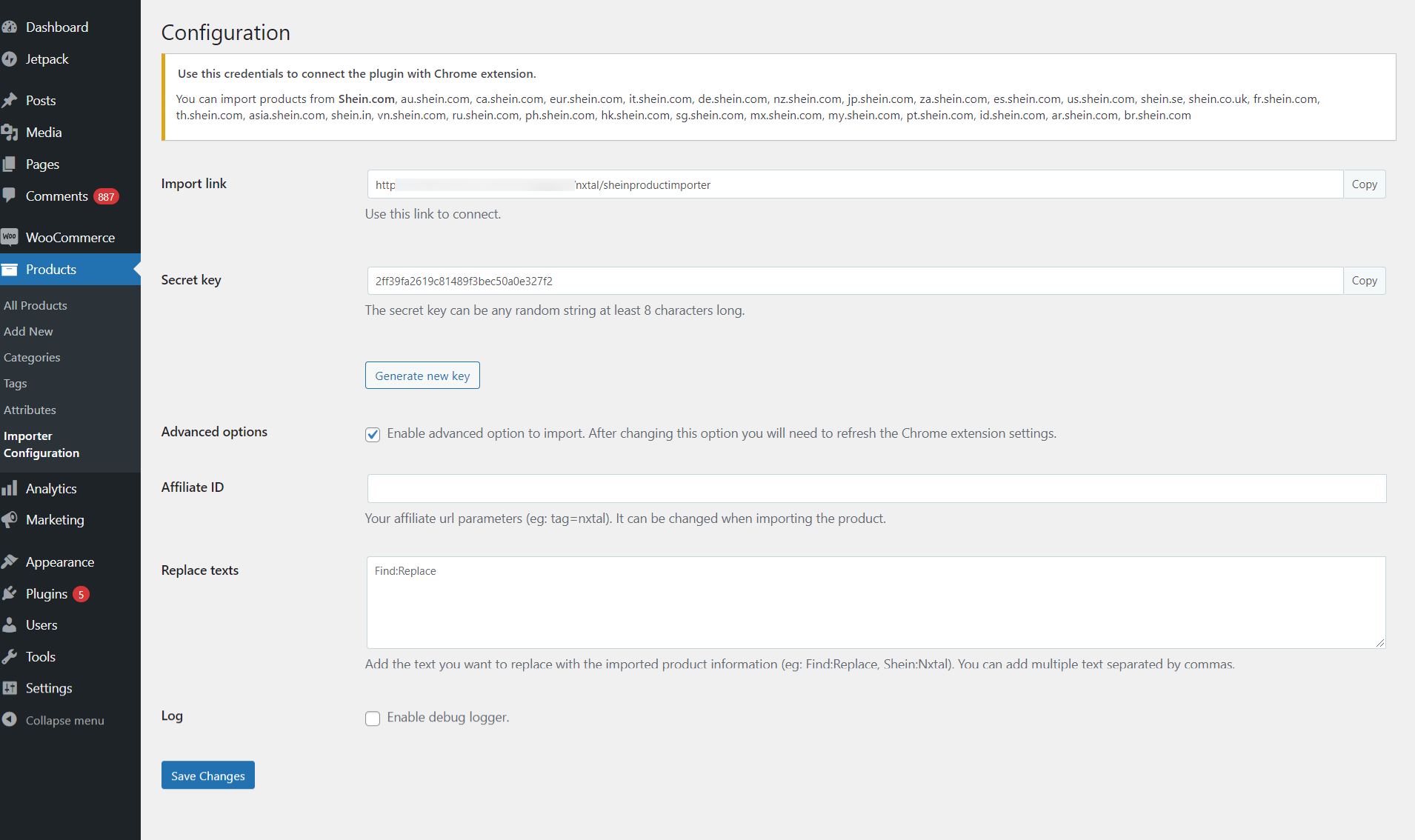Open the Tools menu
The width and height of the screenshot is (1415, 840).
[x=41, y=656]
